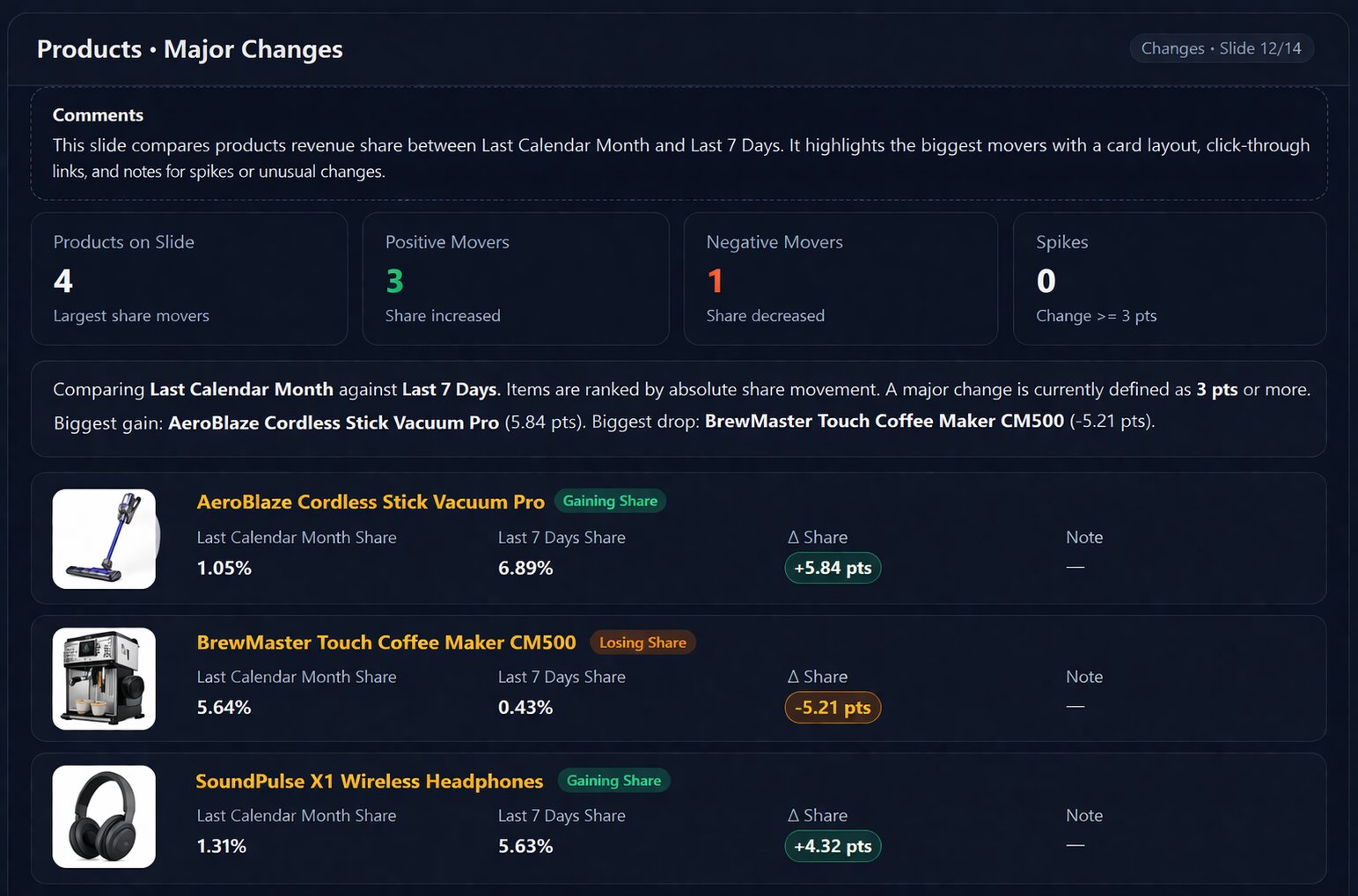Screen dimensions: 1358x896
Task: Select the -5.21 pts share change pill
Action: (x=833, y=708)
